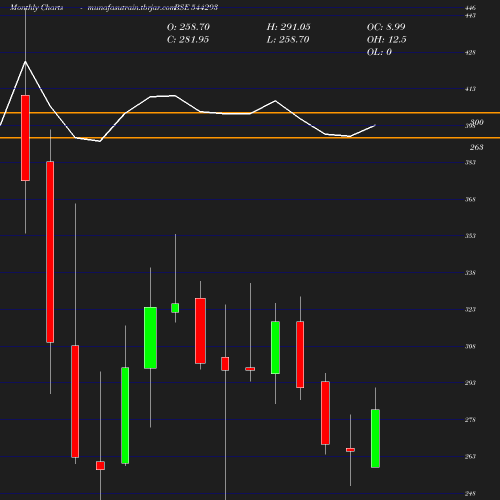Click the 443 price axis label
The height and width of the screenshot is (500, 500).
point(470,15)
